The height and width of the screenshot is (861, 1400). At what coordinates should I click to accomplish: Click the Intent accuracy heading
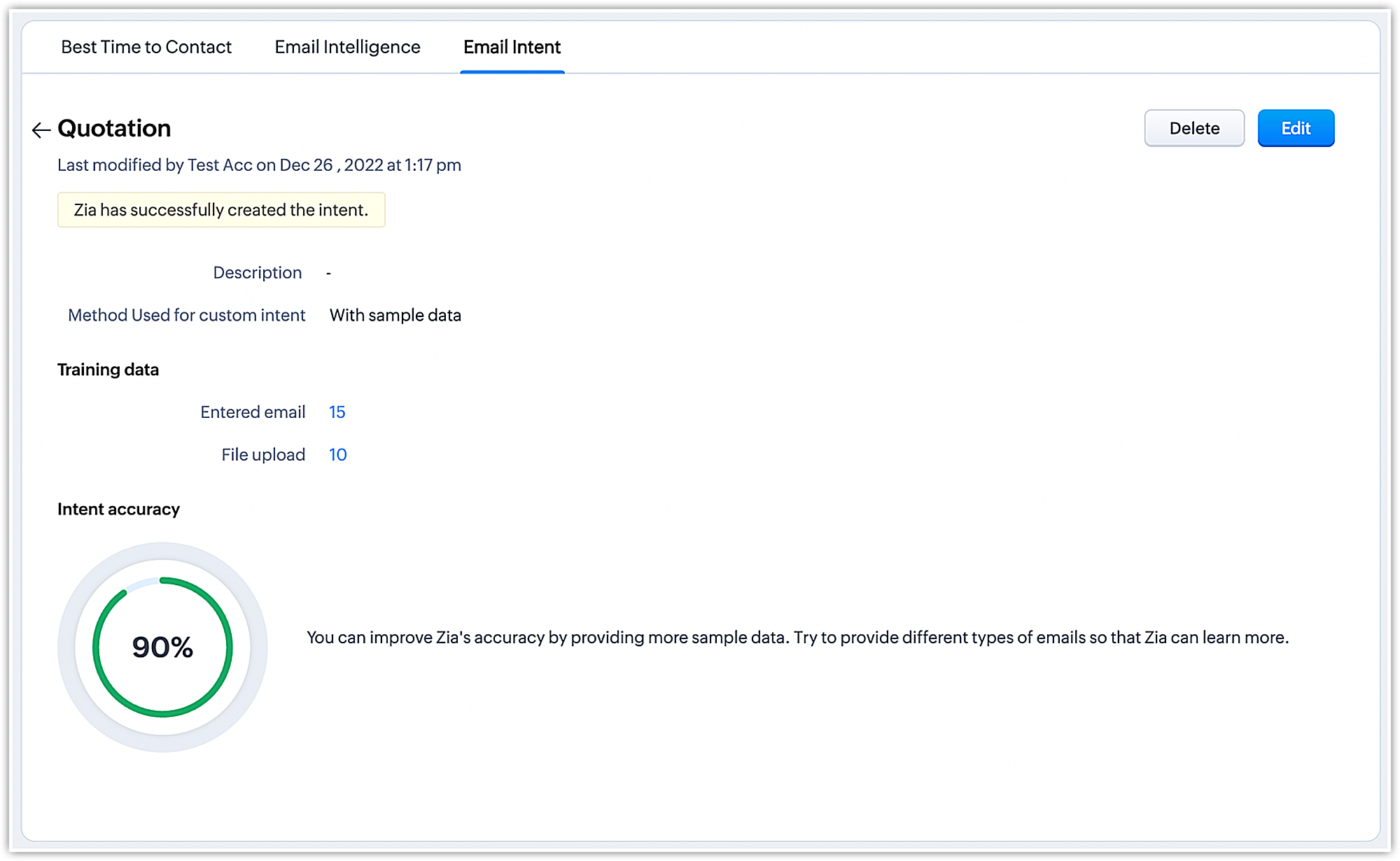coord(118,509)
